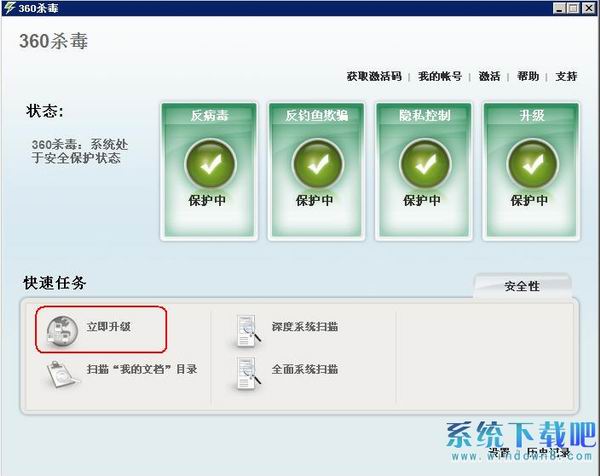Open the 获取激活码 link

click(x=374, y=76)
